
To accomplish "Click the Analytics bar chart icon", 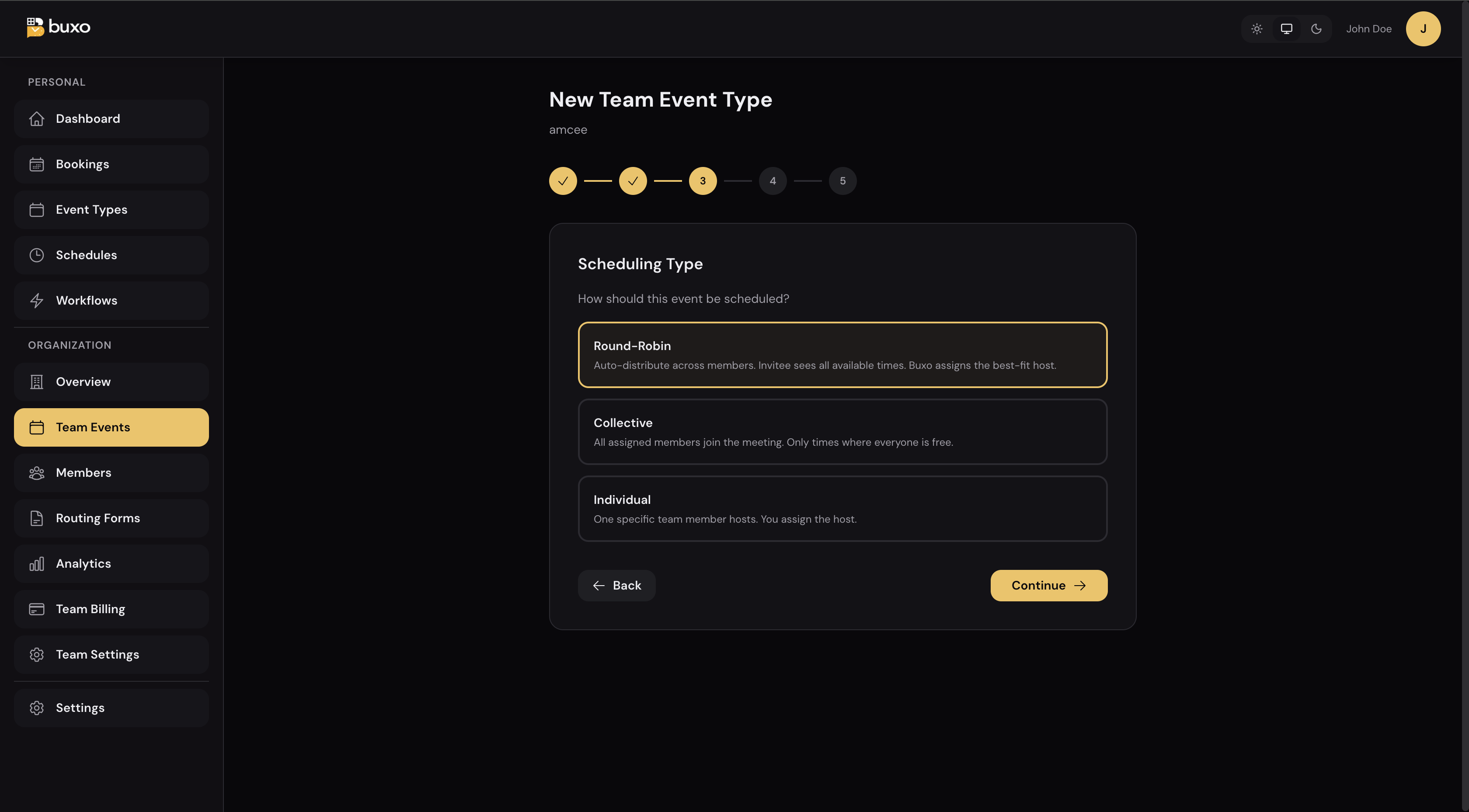I will (x=36, y=563).
